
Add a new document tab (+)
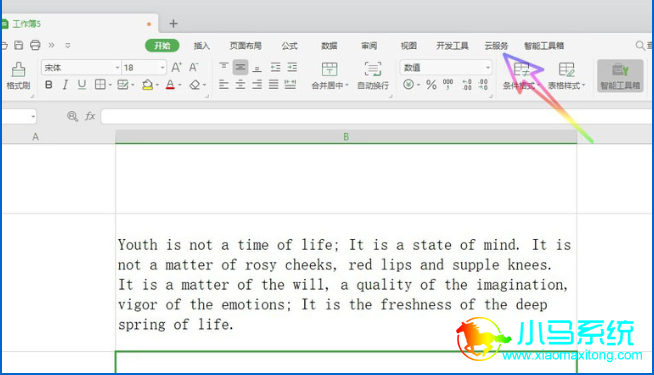174,24
